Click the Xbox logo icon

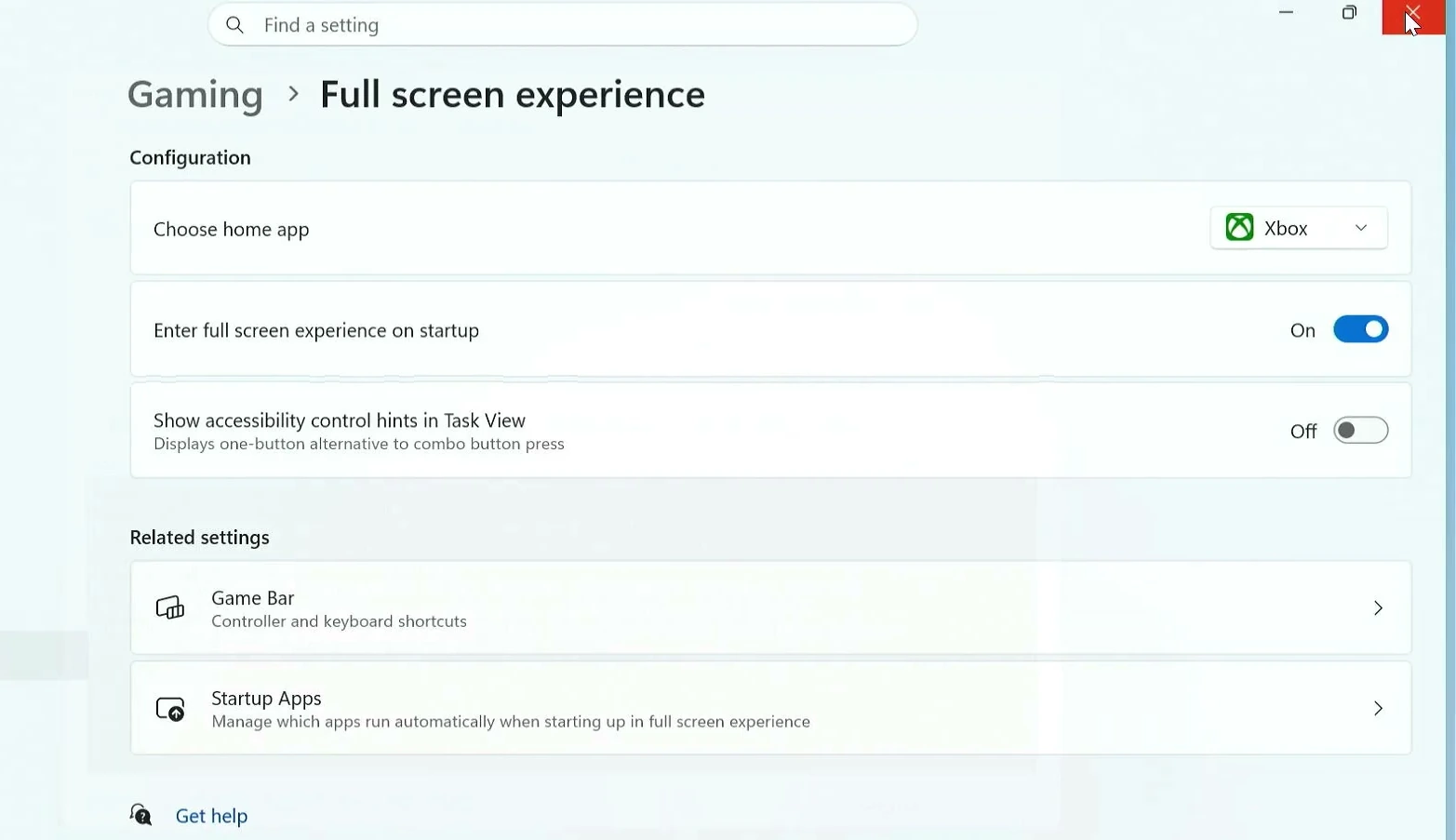pyautogui.click(x=1239, y=228)
